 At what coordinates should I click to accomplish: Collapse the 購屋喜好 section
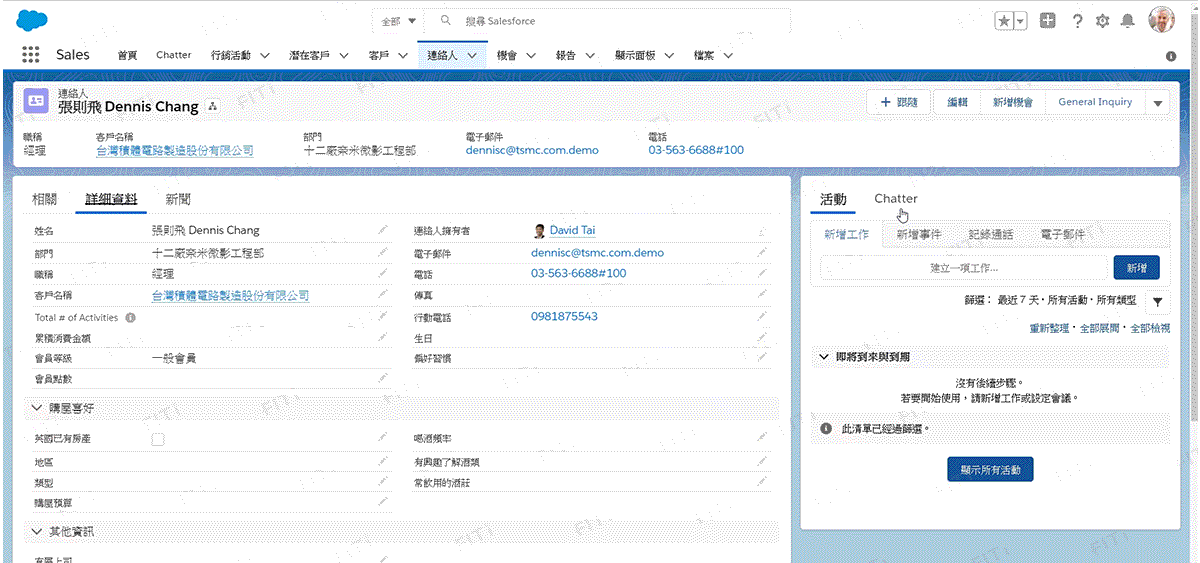click(38, 408)
